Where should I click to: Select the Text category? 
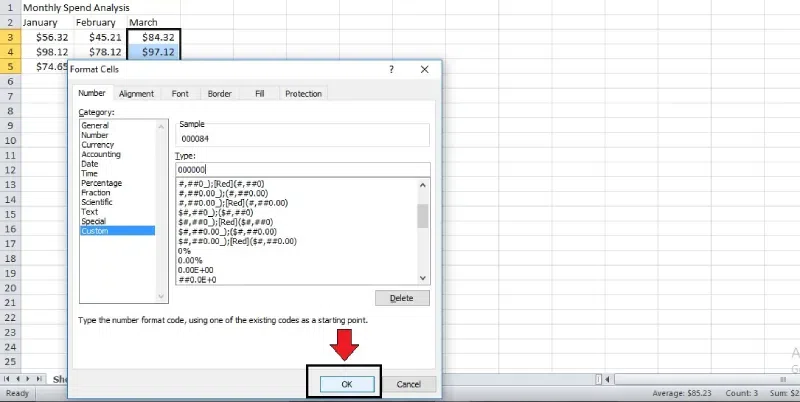[89, 212]
